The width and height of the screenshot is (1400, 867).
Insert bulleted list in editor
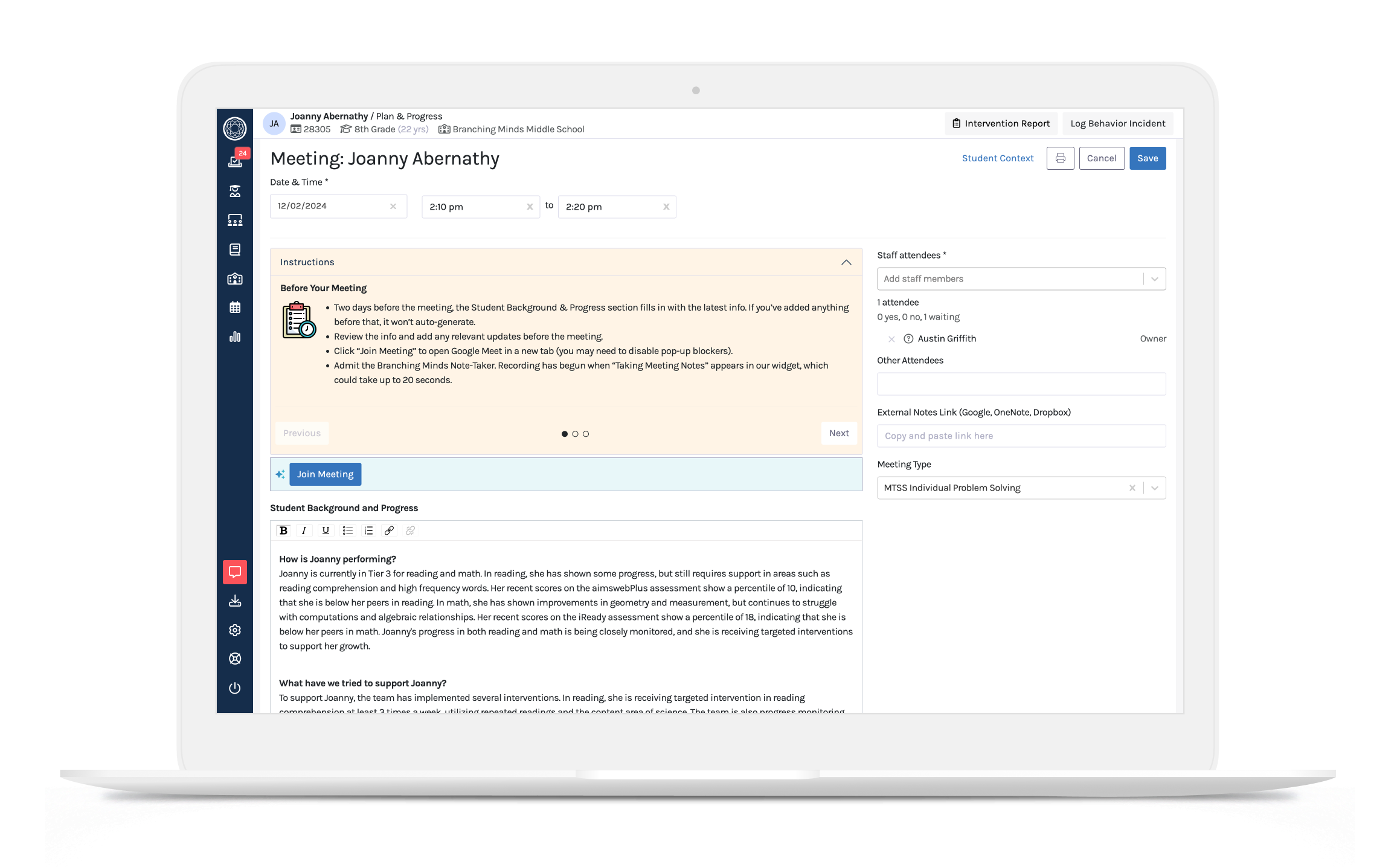tap(347, 530)
